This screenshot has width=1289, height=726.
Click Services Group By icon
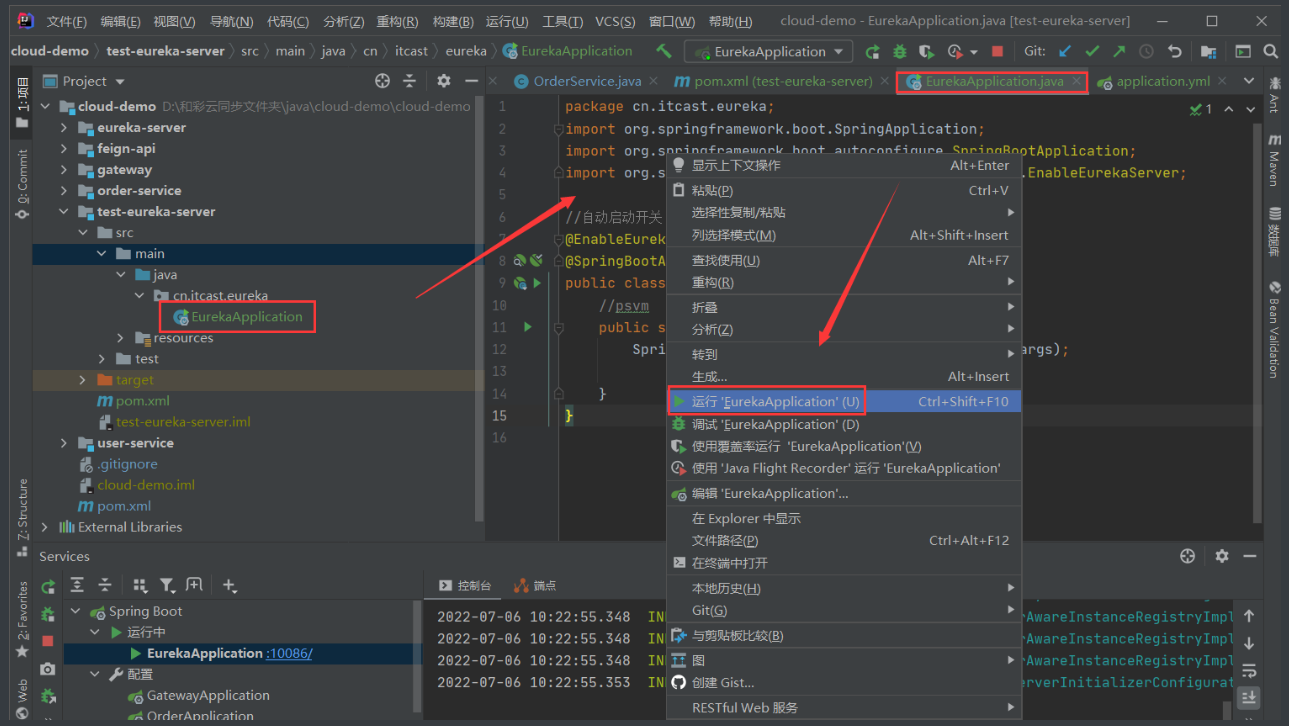coord(140,585)
